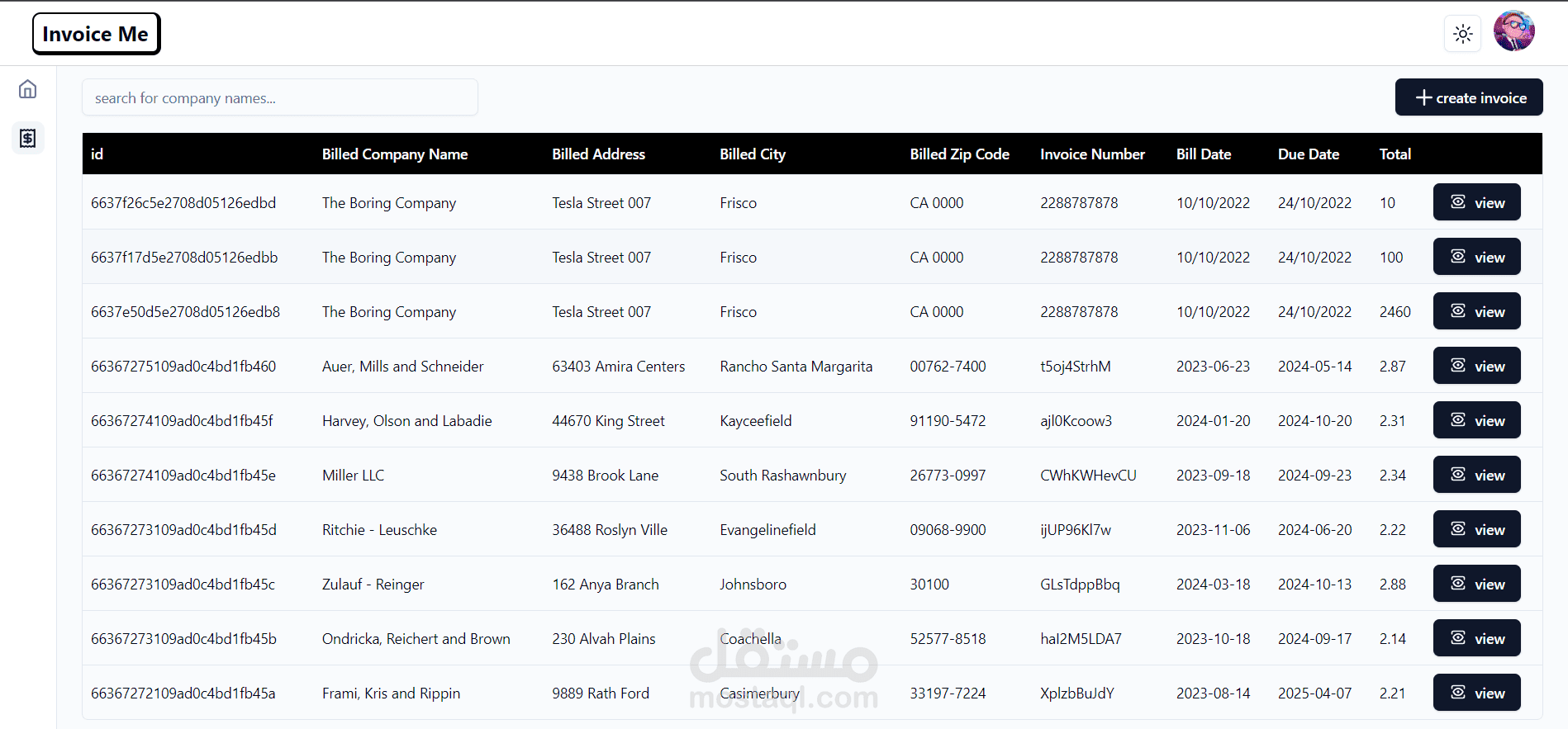Image resolution: width=1568 pixels, height=729 pixels.
Task: View invoice with total 100
Action: pos(1476,257)
